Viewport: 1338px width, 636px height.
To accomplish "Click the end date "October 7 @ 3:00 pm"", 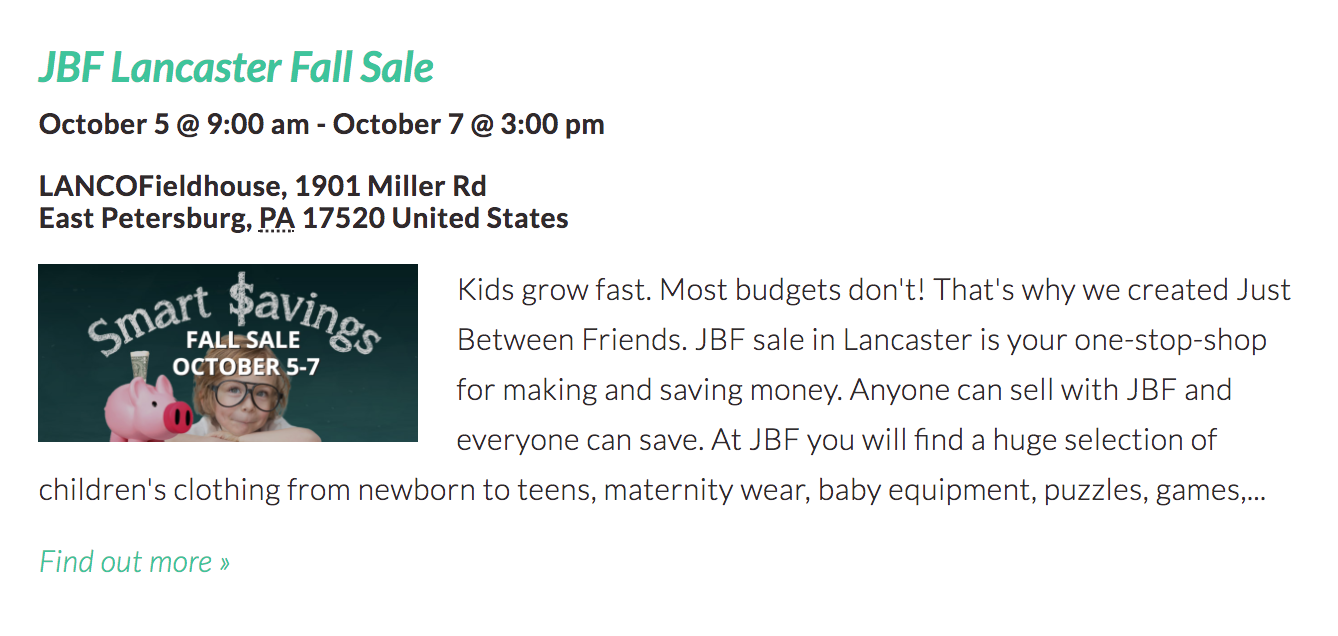I will click(x=468, y=124).
